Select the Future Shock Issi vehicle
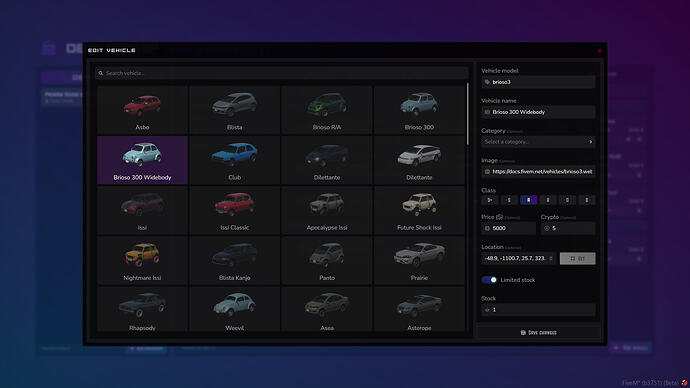The height and width of the screenshot is (388, 690). [x=419, y=210]
